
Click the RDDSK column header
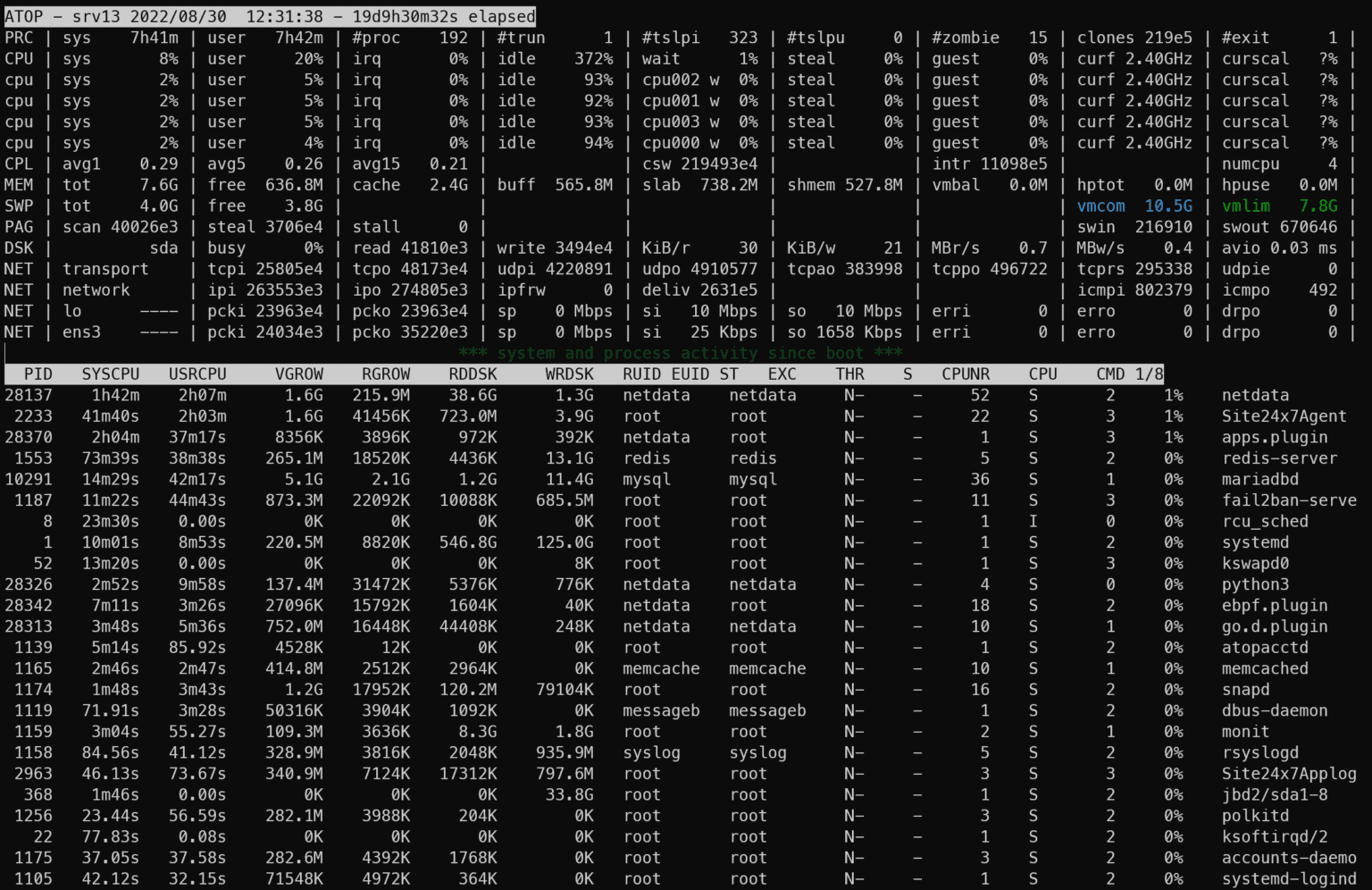[472, 374]
